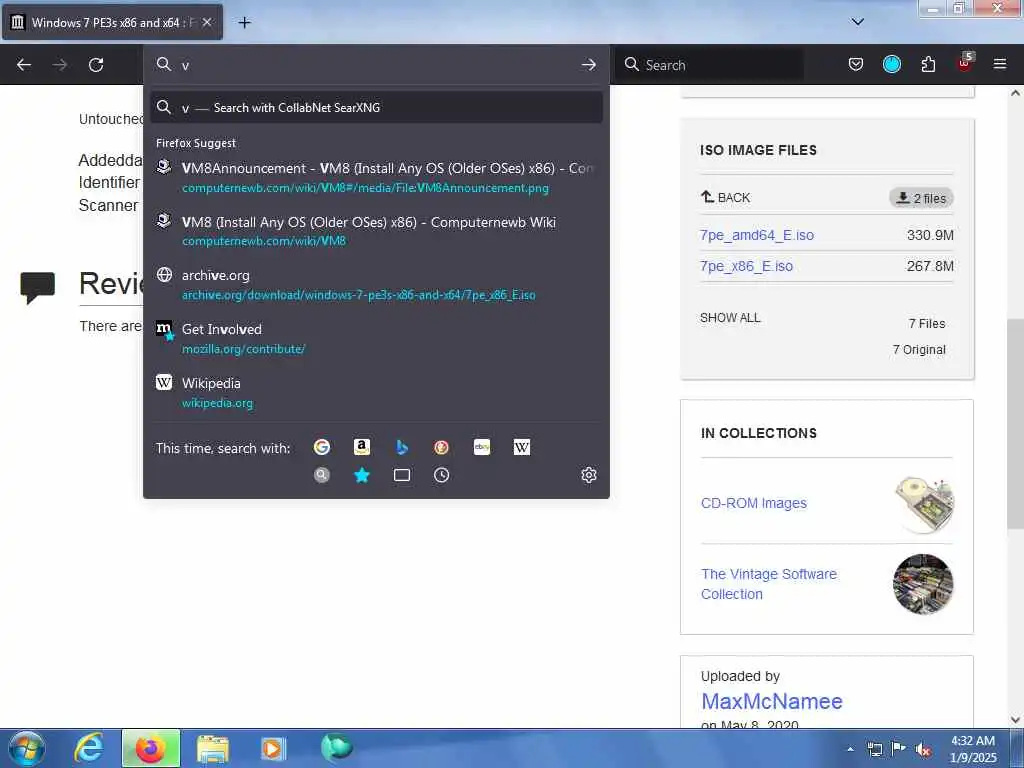Select VM8 Computernewb Wiki suggestion
1024x768 pixels.
point(376,231)
